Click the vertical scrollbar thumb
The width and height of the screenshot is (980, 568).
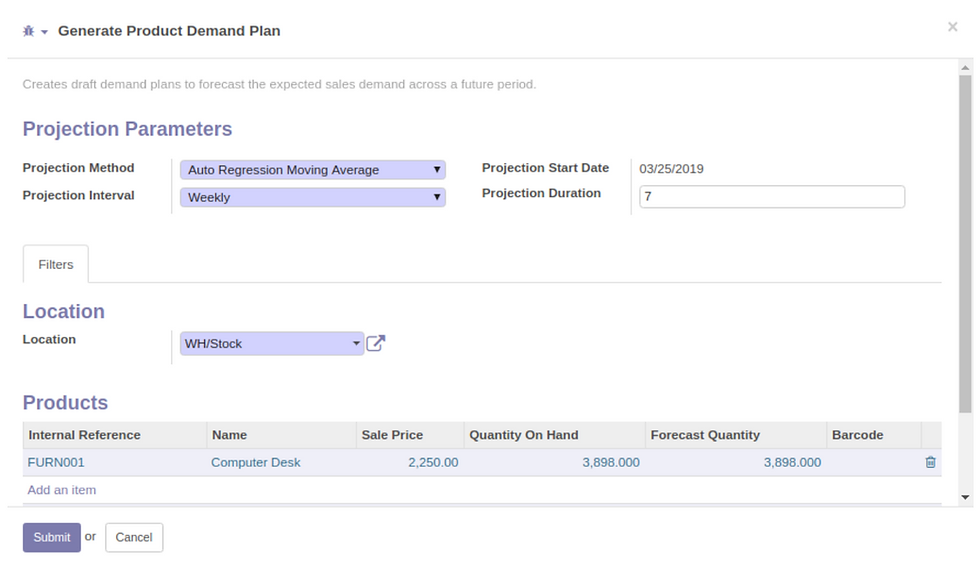point(966,244)
